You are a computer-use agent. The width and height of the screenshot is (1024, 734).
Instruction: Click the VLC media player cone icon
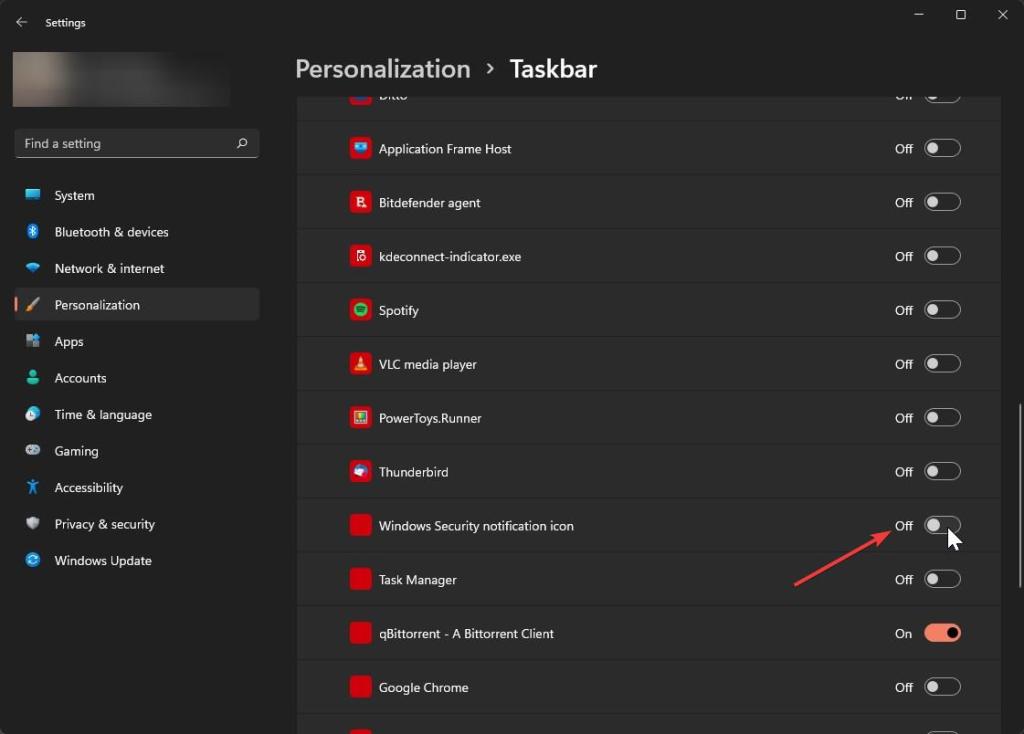point(360,364)
